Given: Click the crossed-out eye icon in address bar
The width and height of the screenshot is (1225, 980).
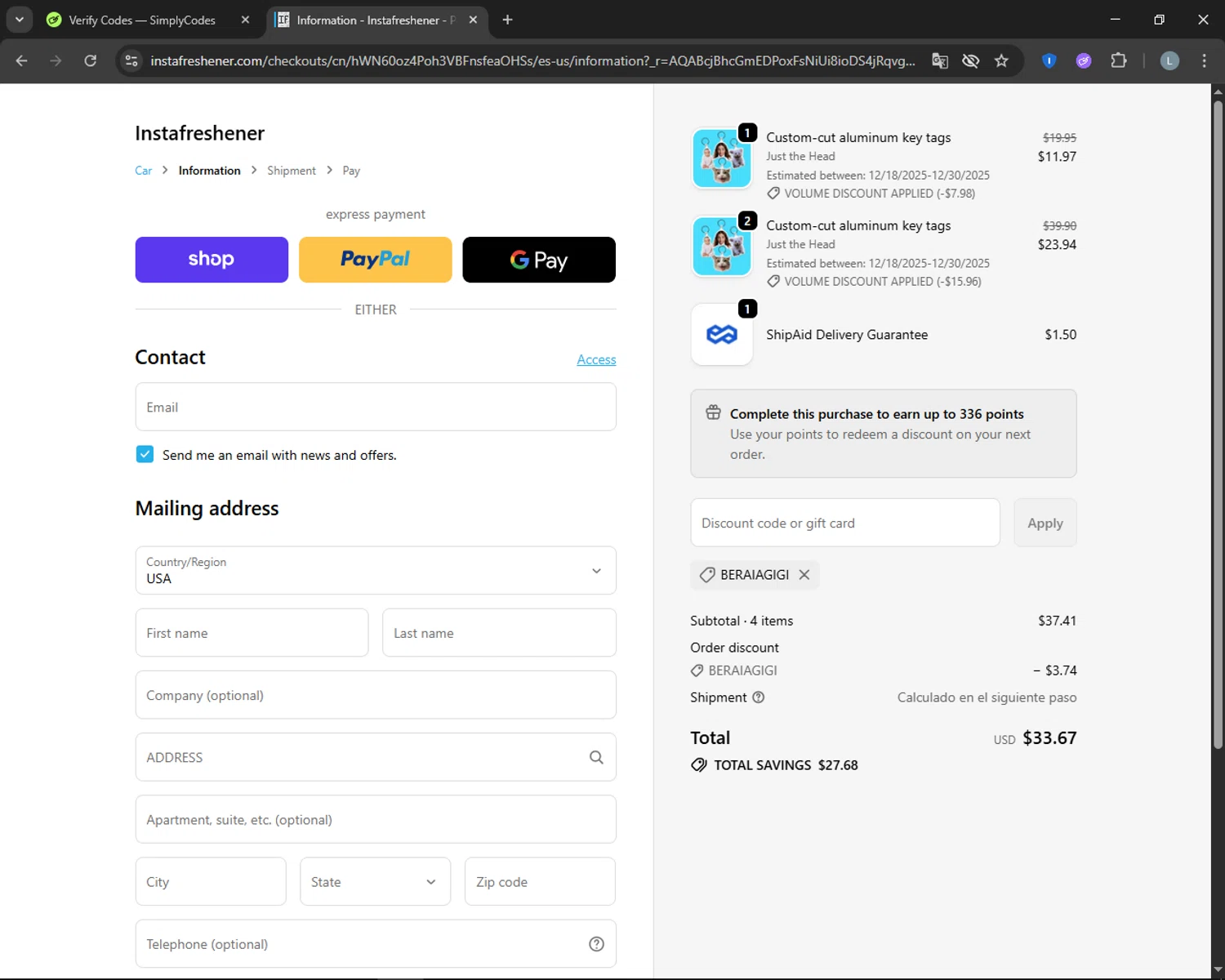Looking at the screenshot, I should point(970,61).
